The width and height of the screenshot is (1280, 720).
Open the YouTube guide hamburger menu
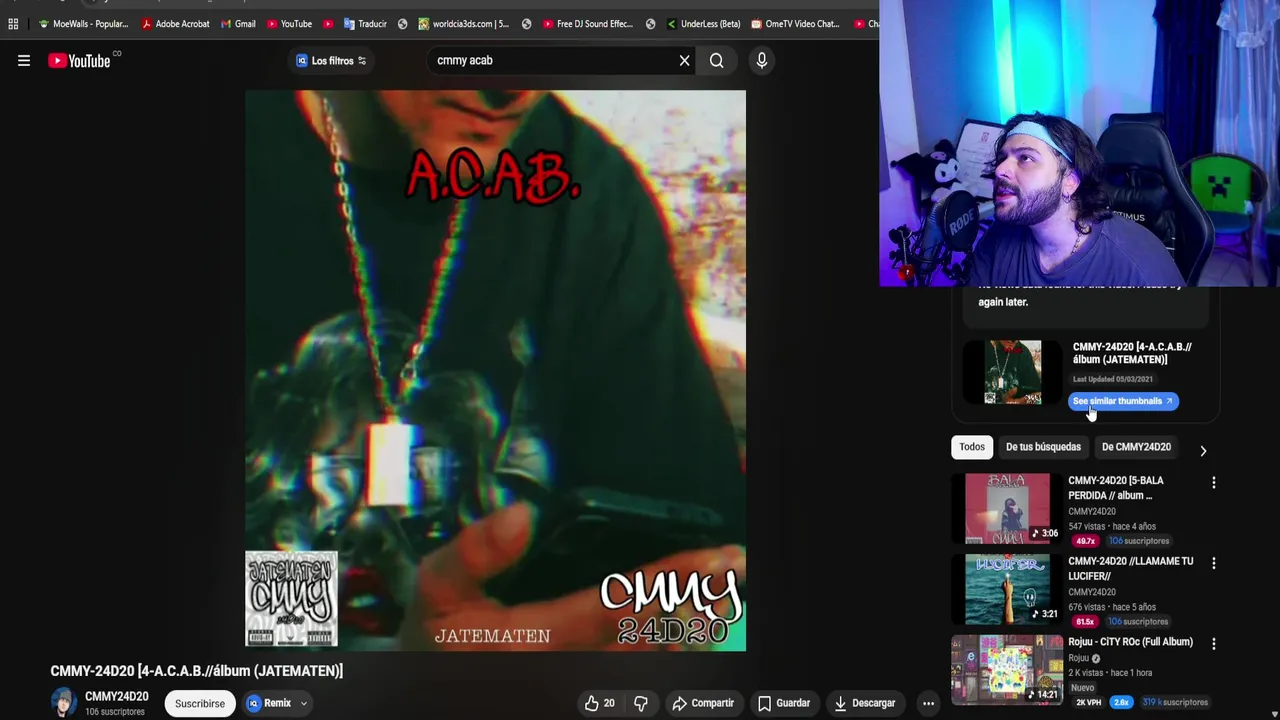pyautogui.click(x=24, y=61)
